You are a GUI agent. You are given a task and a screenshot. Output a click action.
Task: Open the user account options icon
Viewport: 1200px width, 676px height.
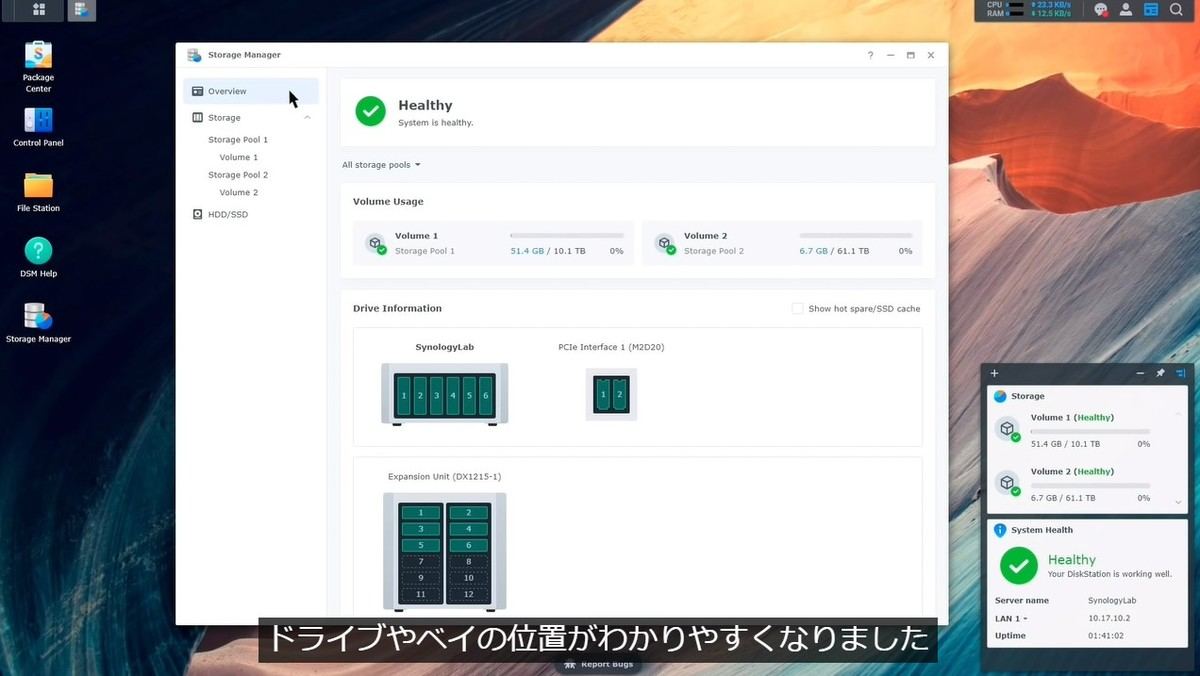(1126, 10)
